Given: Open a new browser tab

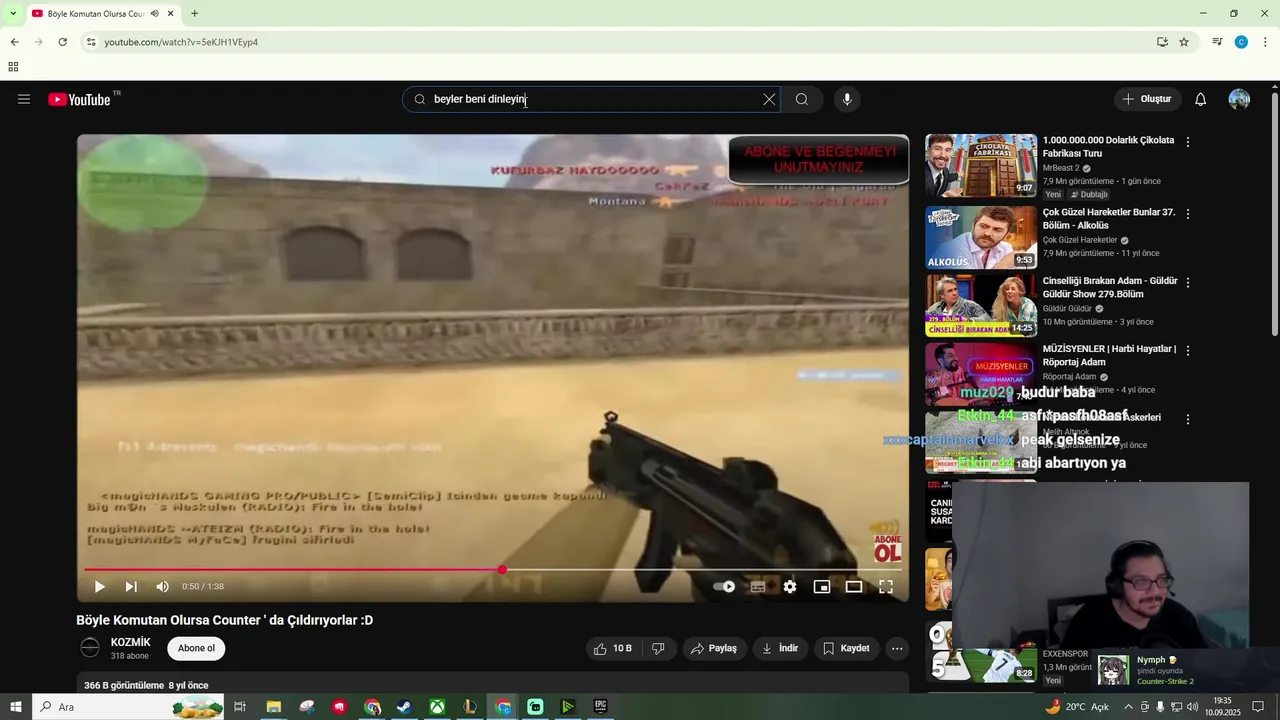Looking at the screenshot, I should (x=194, y=14).
